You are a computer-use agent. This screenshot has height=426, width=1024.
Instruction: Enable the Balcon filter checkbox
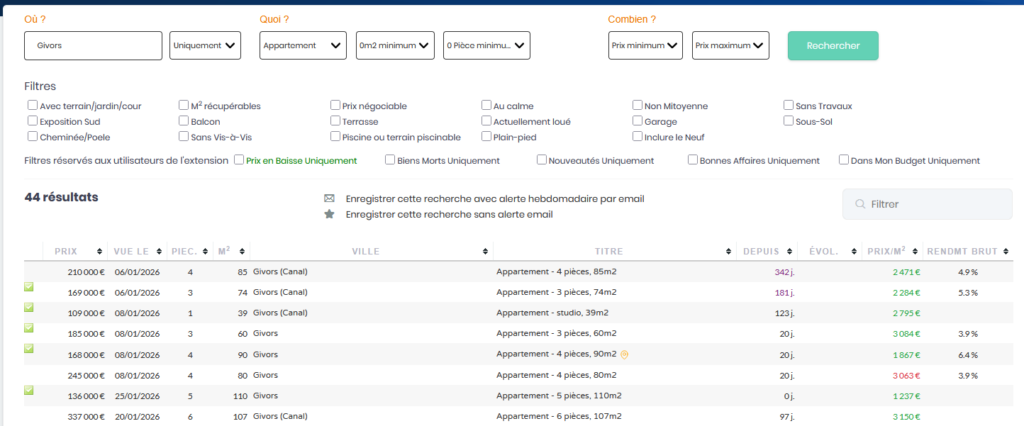click(x=184, y=121)
